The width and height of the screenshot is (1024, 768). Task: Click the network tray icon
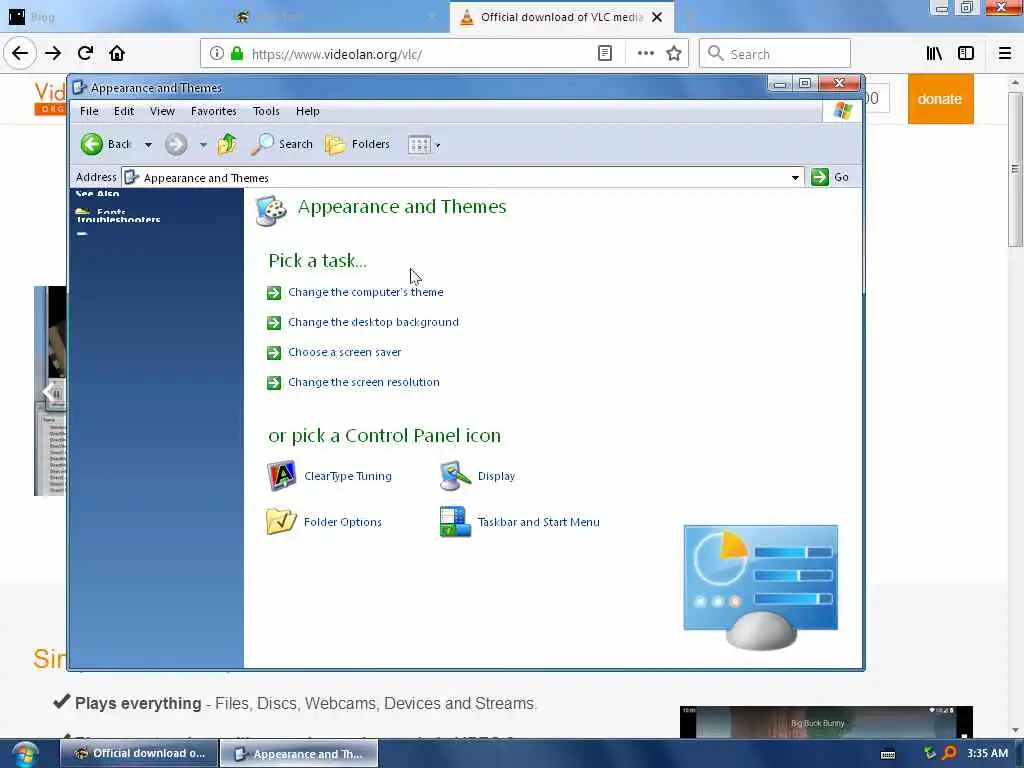click(929, 753)
